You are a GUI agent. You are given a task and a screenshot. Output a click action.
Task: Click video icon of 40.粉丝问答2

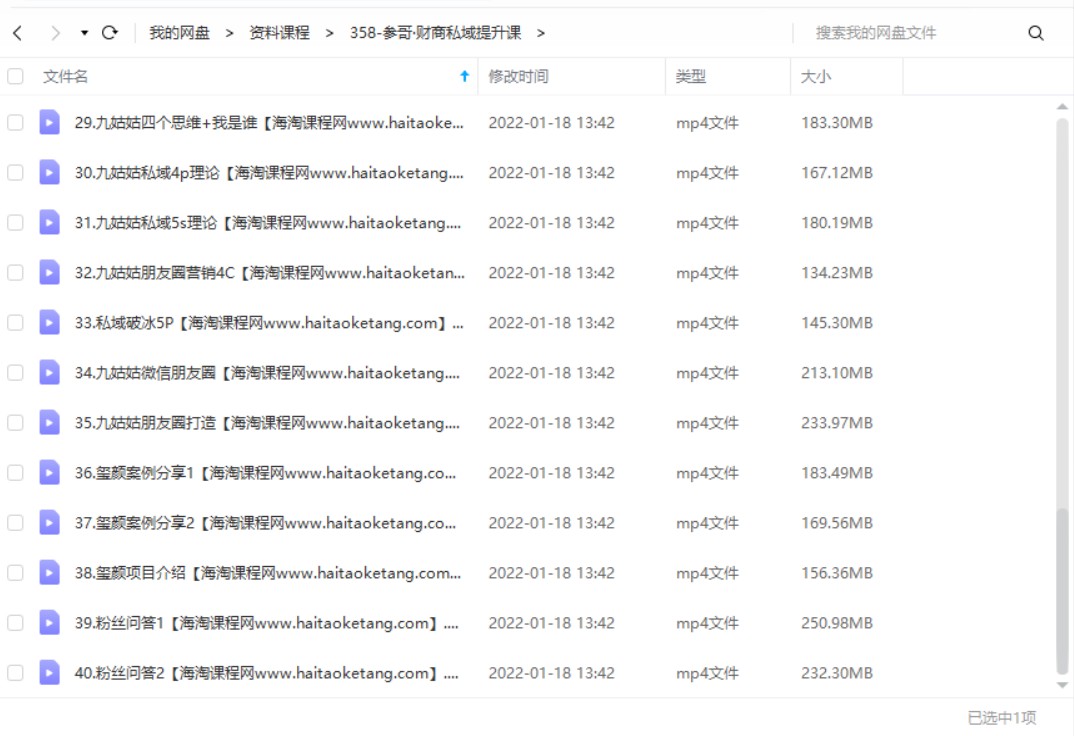[x=49, y=672]
